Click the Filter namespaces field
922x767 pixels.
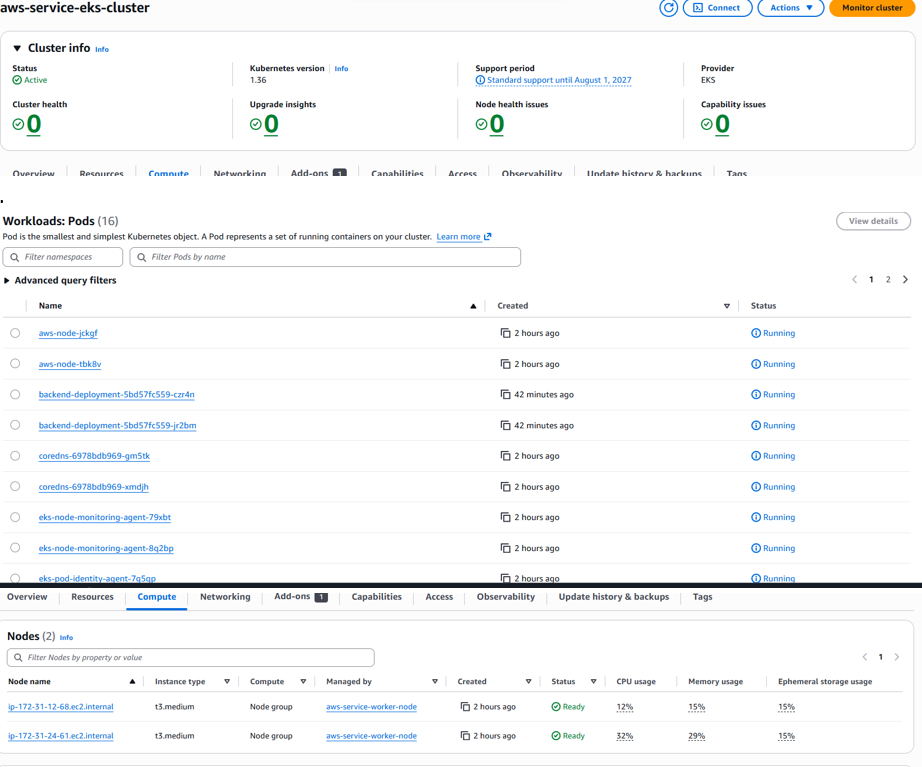pos(63,257)
